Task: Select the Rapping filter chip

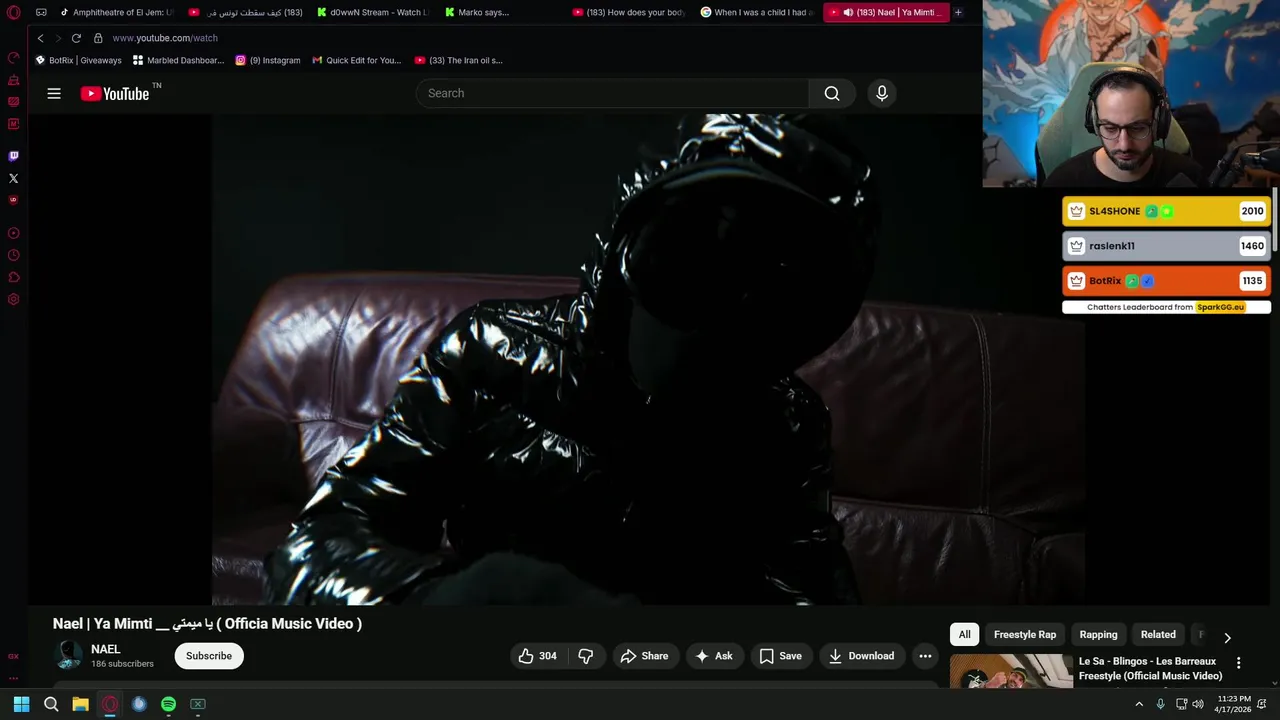Action: [1098, 635]
